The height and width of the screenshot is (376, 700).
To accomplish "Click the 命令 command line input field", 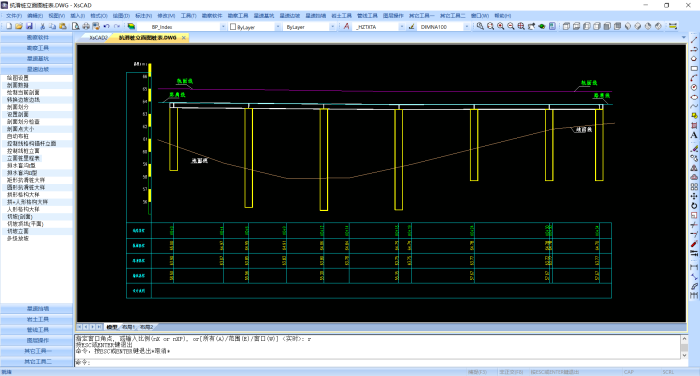I will point(379,362).
